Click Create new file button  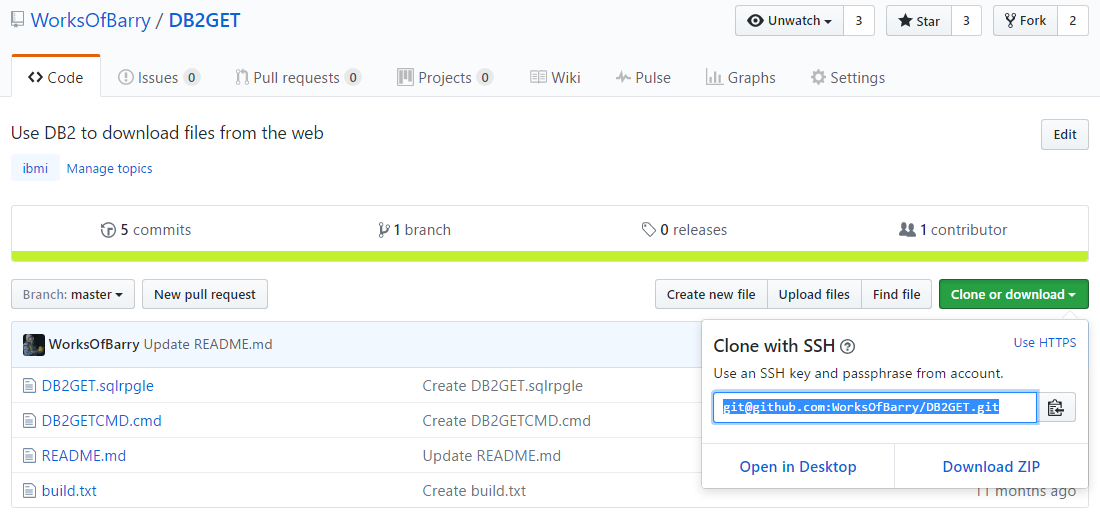pos(711,295)
